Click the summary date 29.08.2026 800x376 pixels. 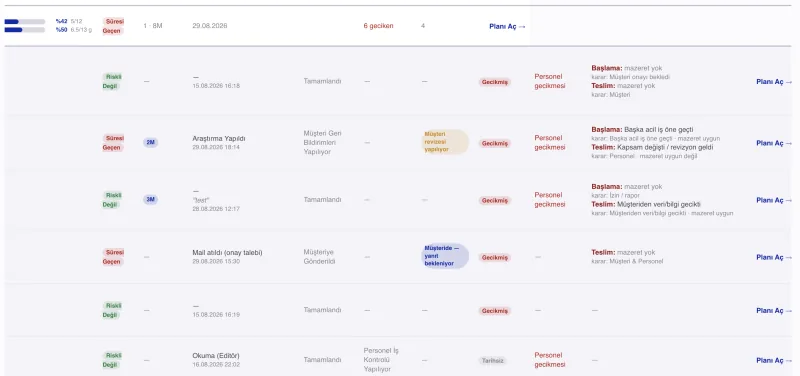(210, 26)
